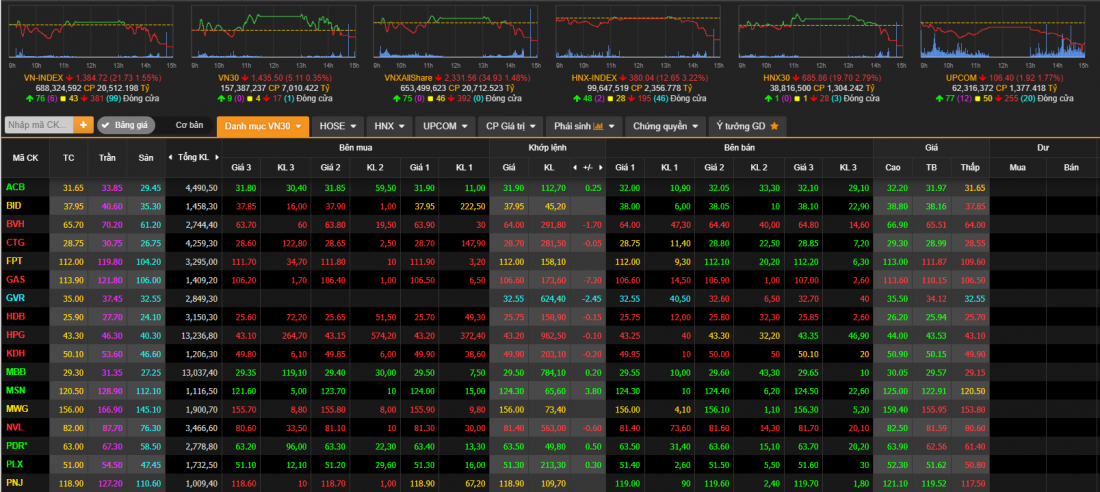Open the HNX dropdown tab
Image resolution: width=1100 pixels, height=492 pixels.
(389, 126)
